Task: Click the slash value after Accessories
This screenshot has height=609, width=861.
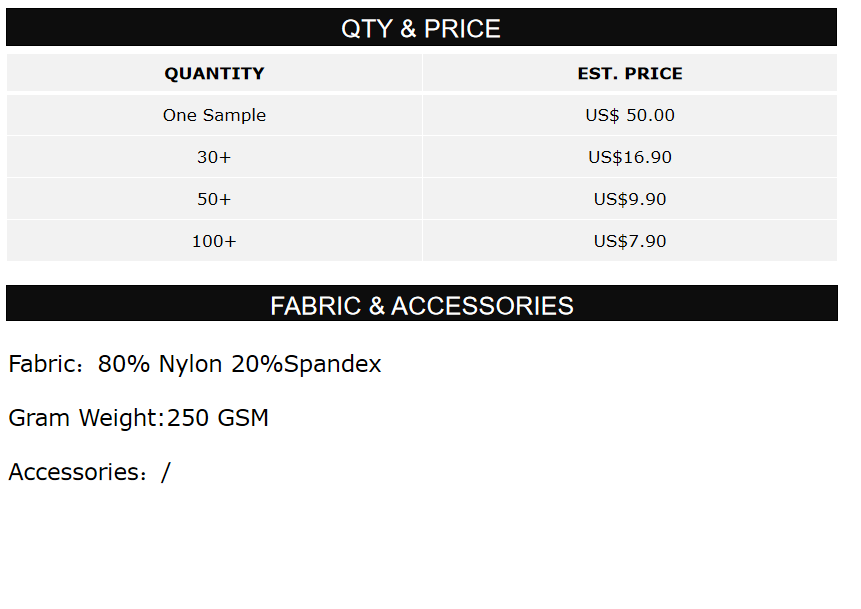Action: click(166, 472)
